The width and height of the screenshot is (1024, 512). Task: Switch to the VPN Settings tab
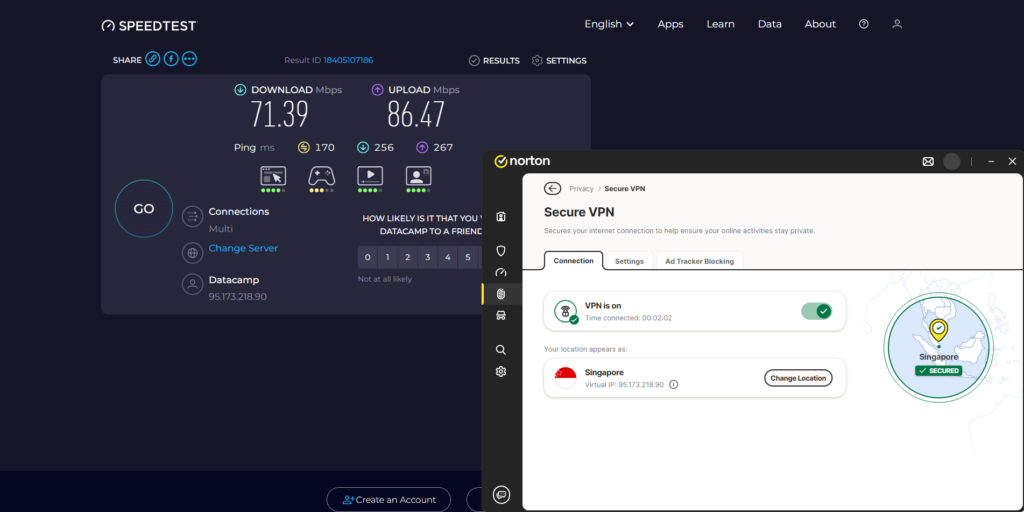[630, 261]
